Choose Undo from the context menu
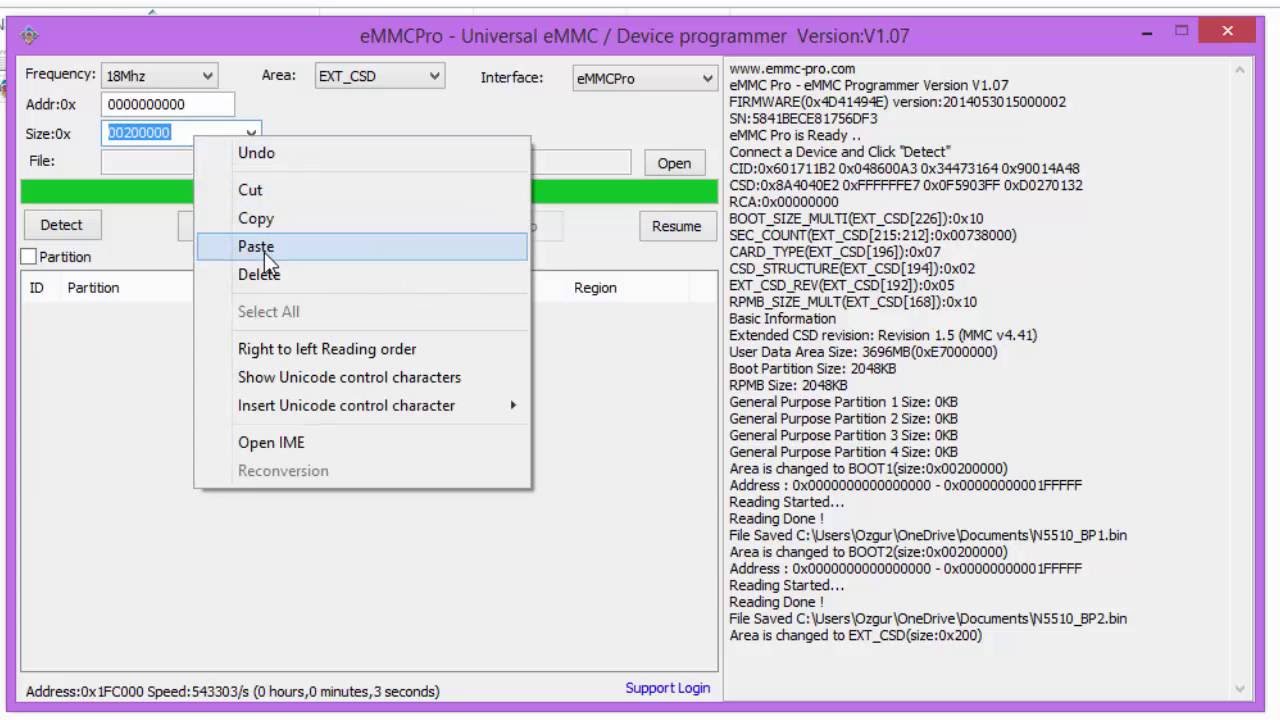Image resolution: width=1280 pixels, height=720 pixels. point(362,153)
